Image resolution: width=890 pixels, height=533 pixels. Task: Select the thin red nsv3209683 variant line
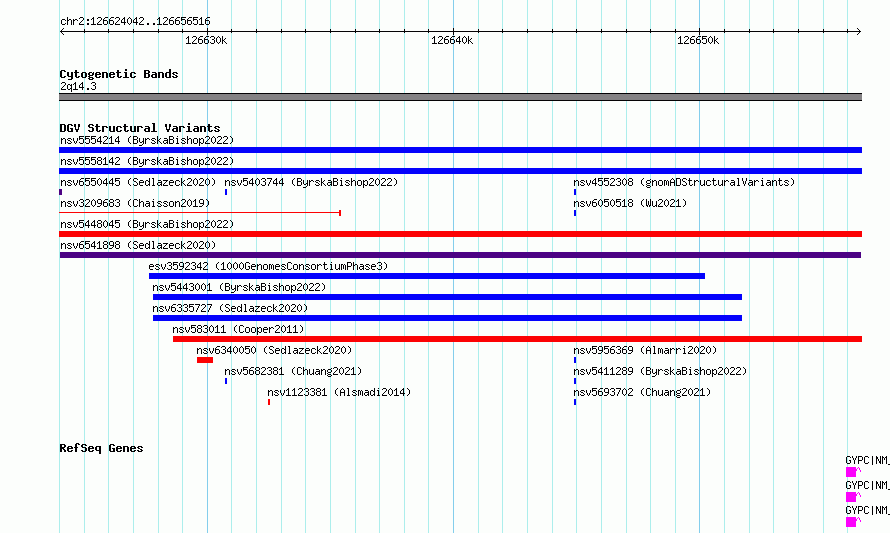[x=200, y=213]
